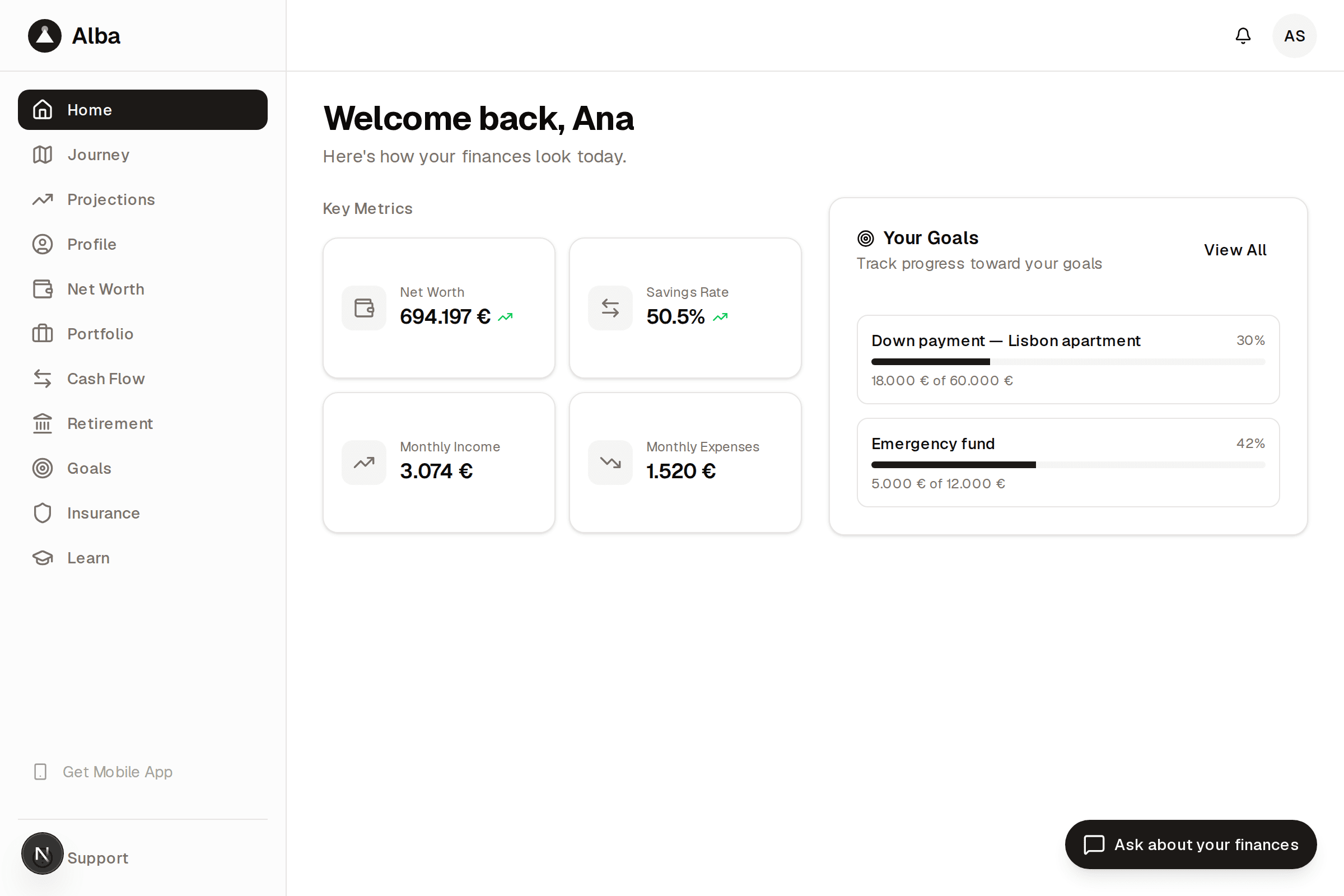
Task: Click the Insurance shield icon
Action: tap(43, 513)
